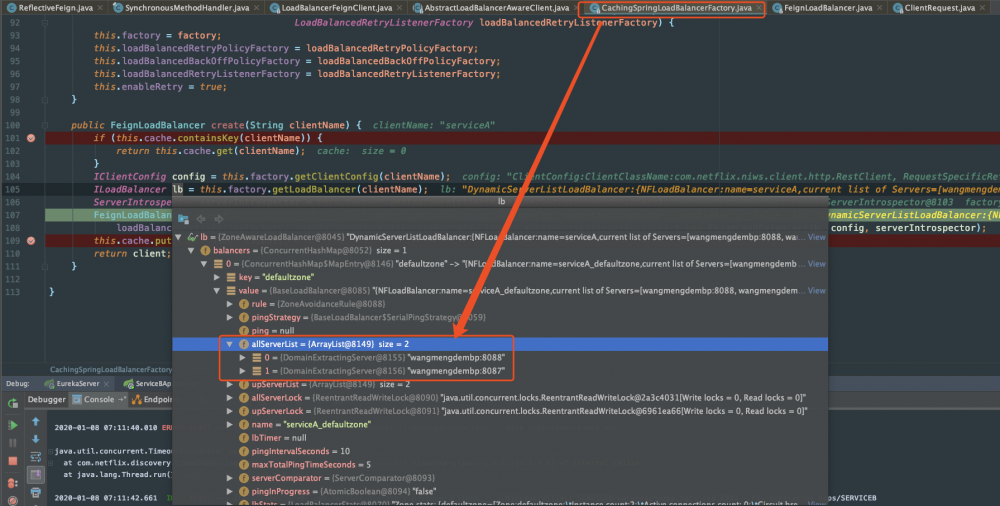Switch to ReflectiveFeign.java tab
This screenshot has height=506, width=1000.
click(x=54, y=8)
